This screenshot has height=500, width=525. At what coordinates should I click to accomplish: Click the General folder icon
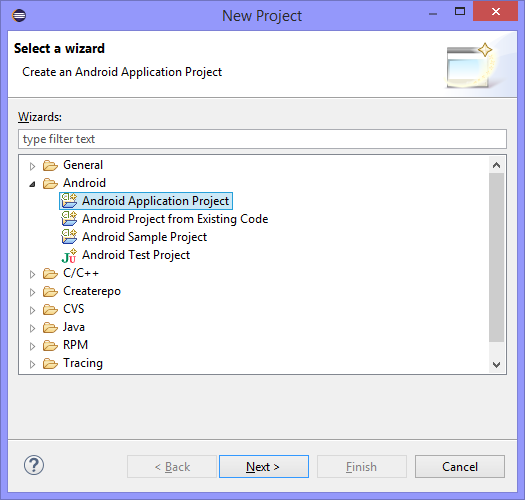(x=50, y=165)
